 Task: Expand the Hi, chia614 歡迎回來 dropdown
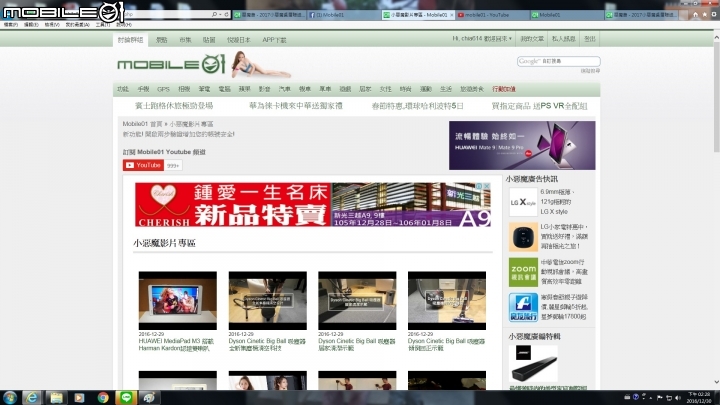(482, 39)
